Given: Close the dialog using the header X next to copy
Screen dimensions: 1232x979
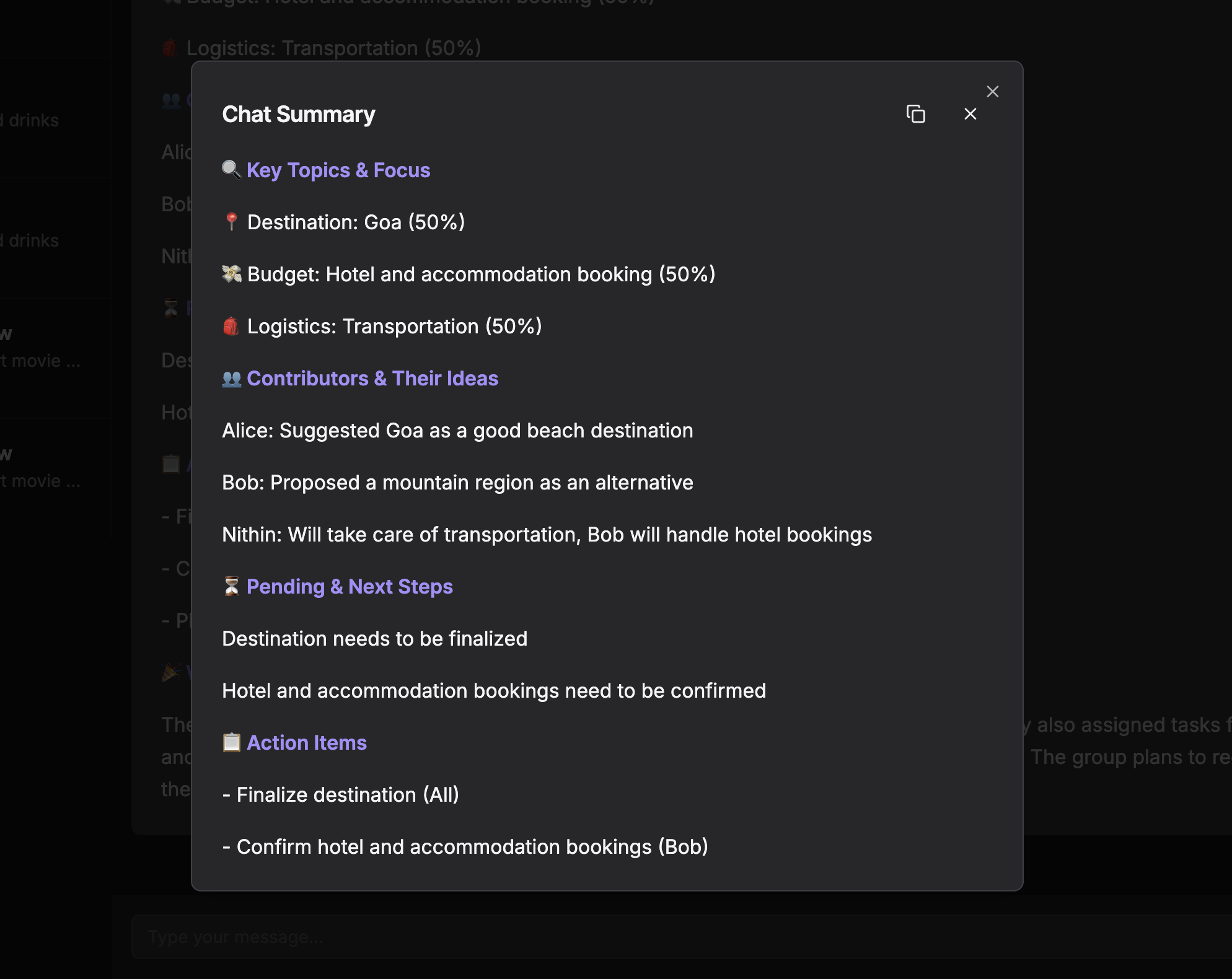Looking at the screenshot, I should coord(970,114).
